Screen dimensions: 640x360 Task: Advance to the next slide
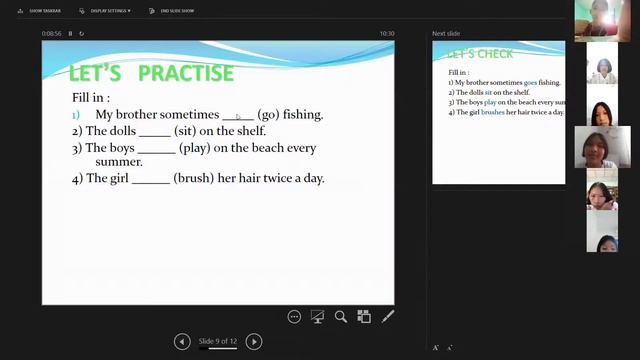click(x=254, y=342)
